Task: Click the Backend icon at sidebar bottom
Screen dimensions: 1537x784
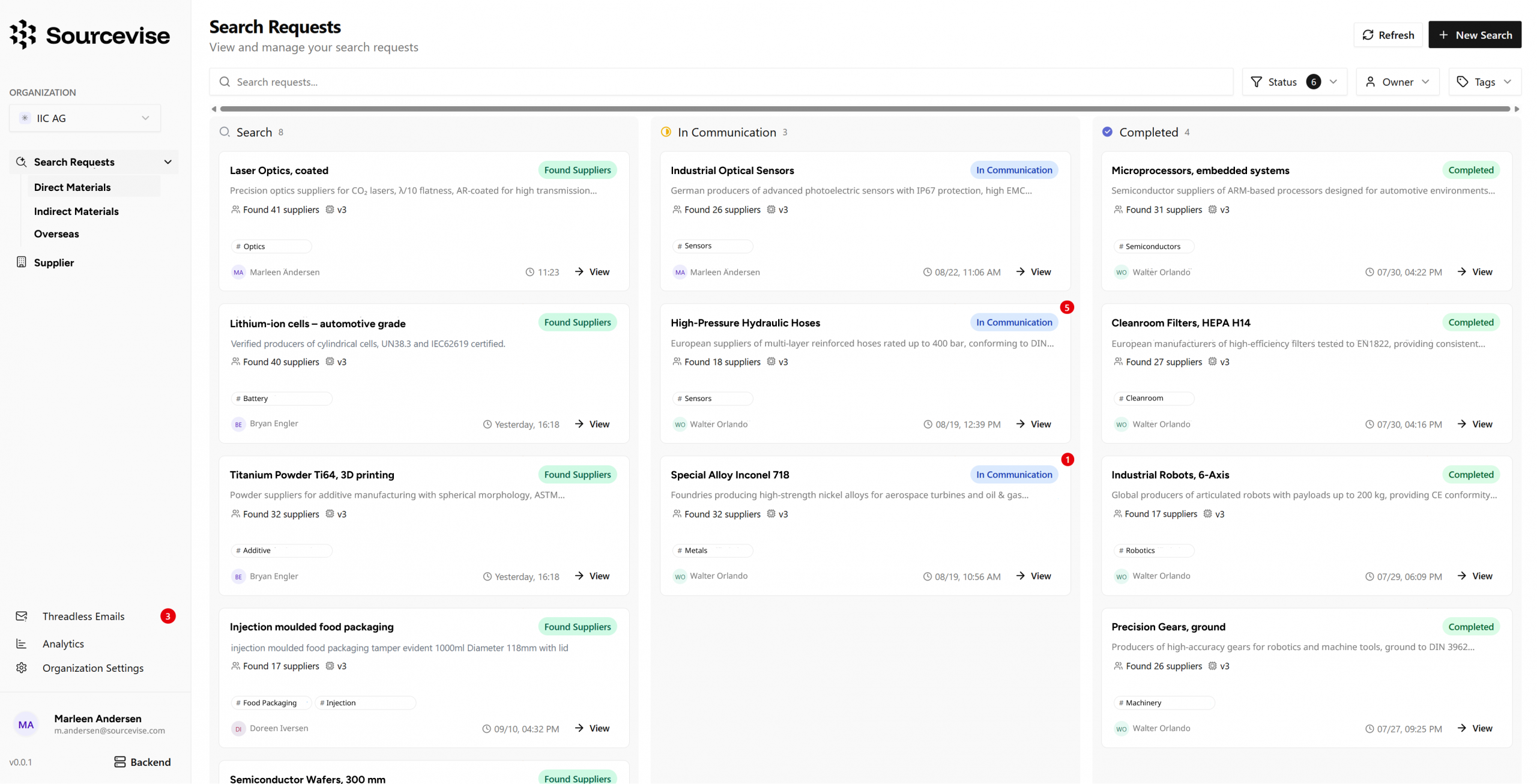Action: (119, 761)
